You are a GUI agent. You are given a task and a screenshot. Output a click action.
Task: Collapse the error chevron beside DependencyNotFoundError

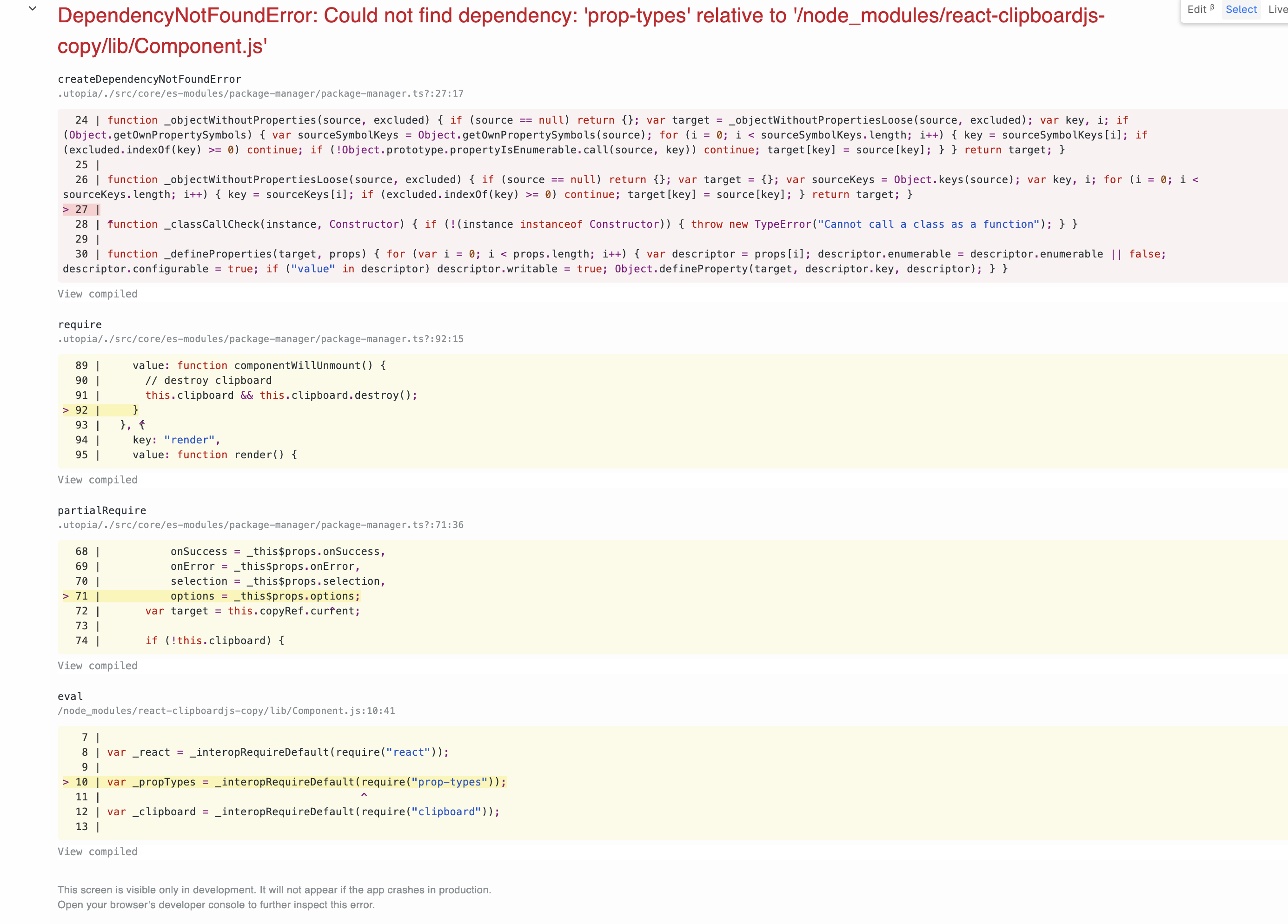pyautogui.click(x=33, y=8)
